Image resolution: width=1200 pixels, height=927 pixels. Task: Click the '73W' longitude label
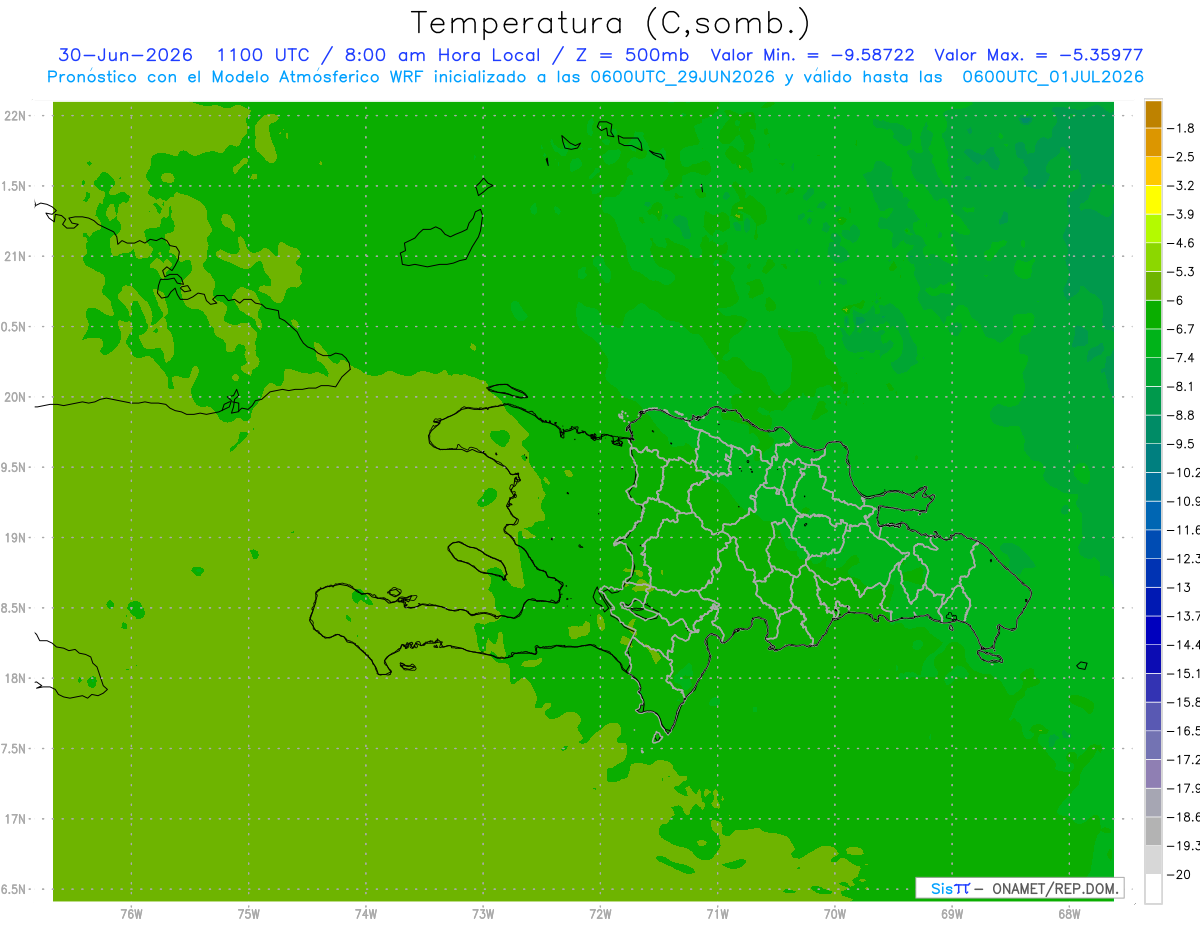pyautogui.click(x=483, y=914)
